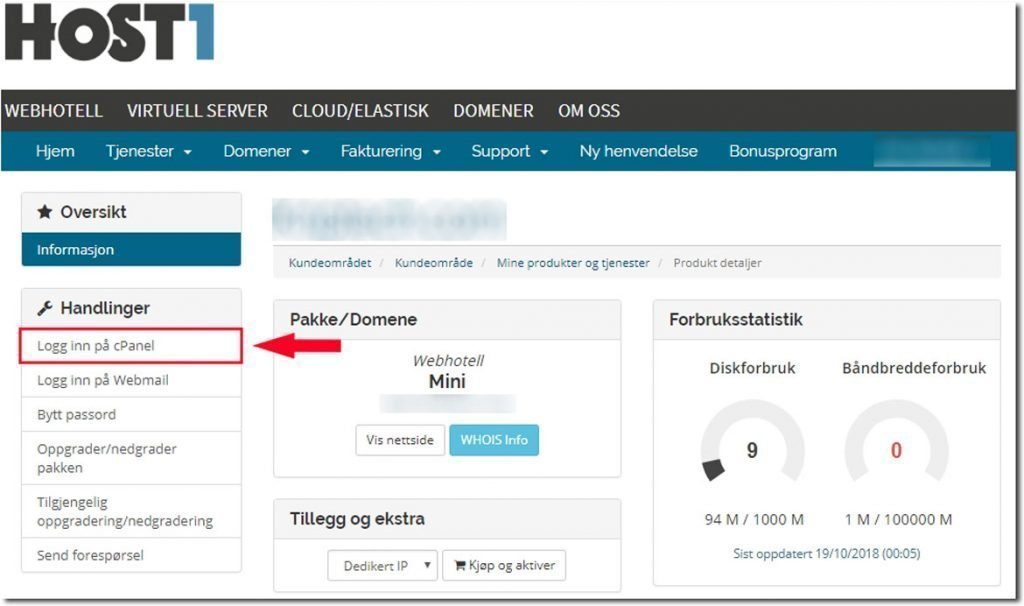Image resolution: width=1024 pixels, height=606 pixels.
Task: Expand the Domener dropdown in the navbar
Action: pyautogui.click(x=266, y=152)
